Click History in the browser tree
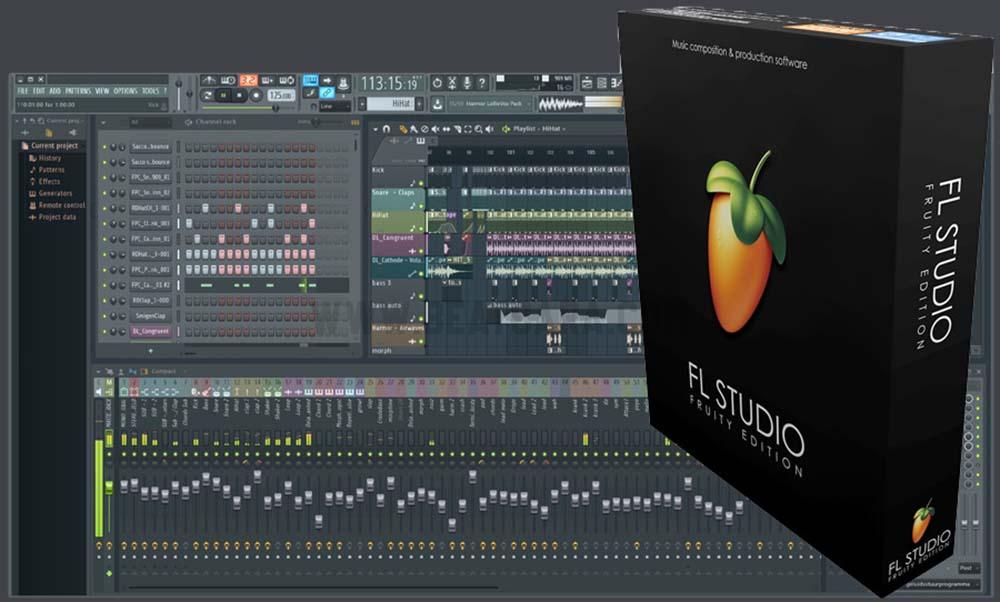1000x602 pixels. coord(50,158)
